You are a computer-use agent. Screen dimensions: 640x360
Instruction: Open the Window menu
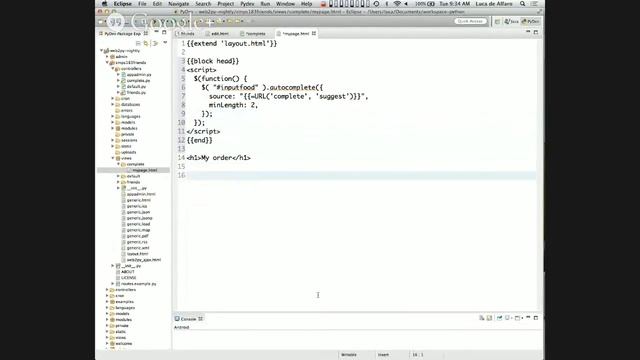tap(285, 4)
